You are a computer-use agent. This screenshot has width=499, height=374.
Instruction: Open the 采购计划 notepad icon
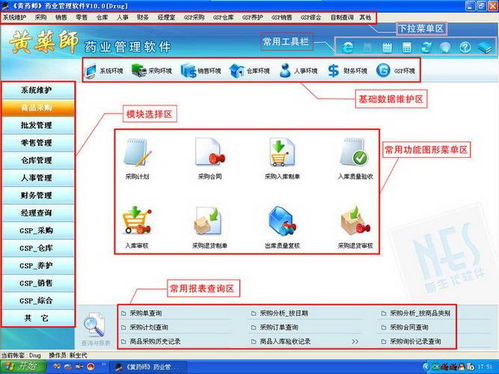coord(137,153)
